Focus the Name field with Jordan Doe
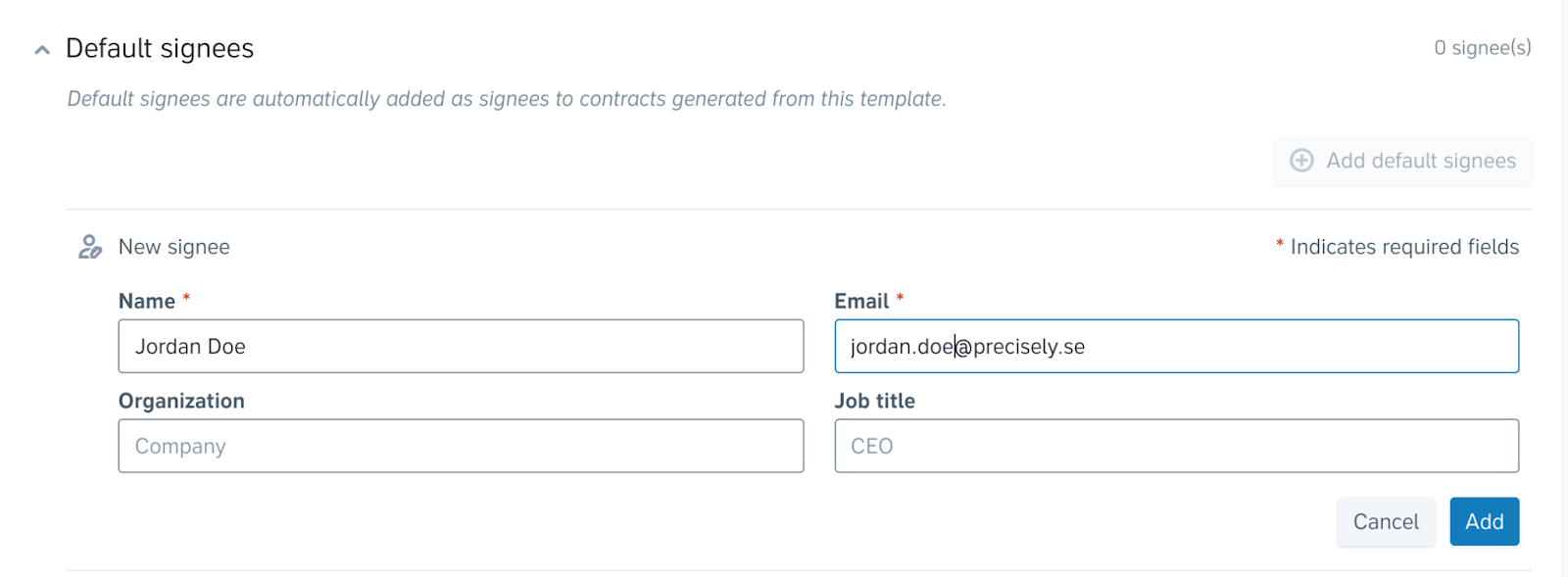The height and width of the screenshot is (577, 1568). coord(461,346)
